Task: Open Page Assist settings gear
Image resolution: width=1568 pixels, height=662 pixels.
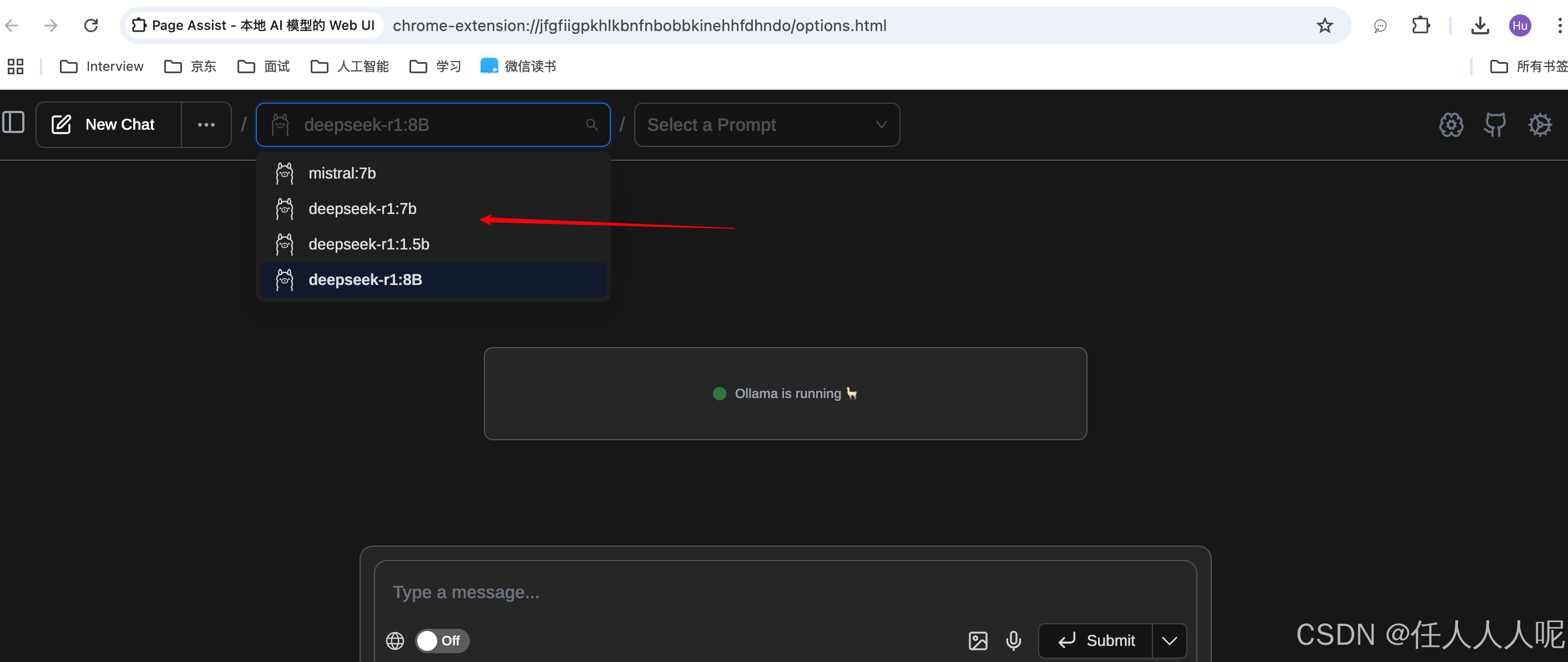Action: [1540, 125]
